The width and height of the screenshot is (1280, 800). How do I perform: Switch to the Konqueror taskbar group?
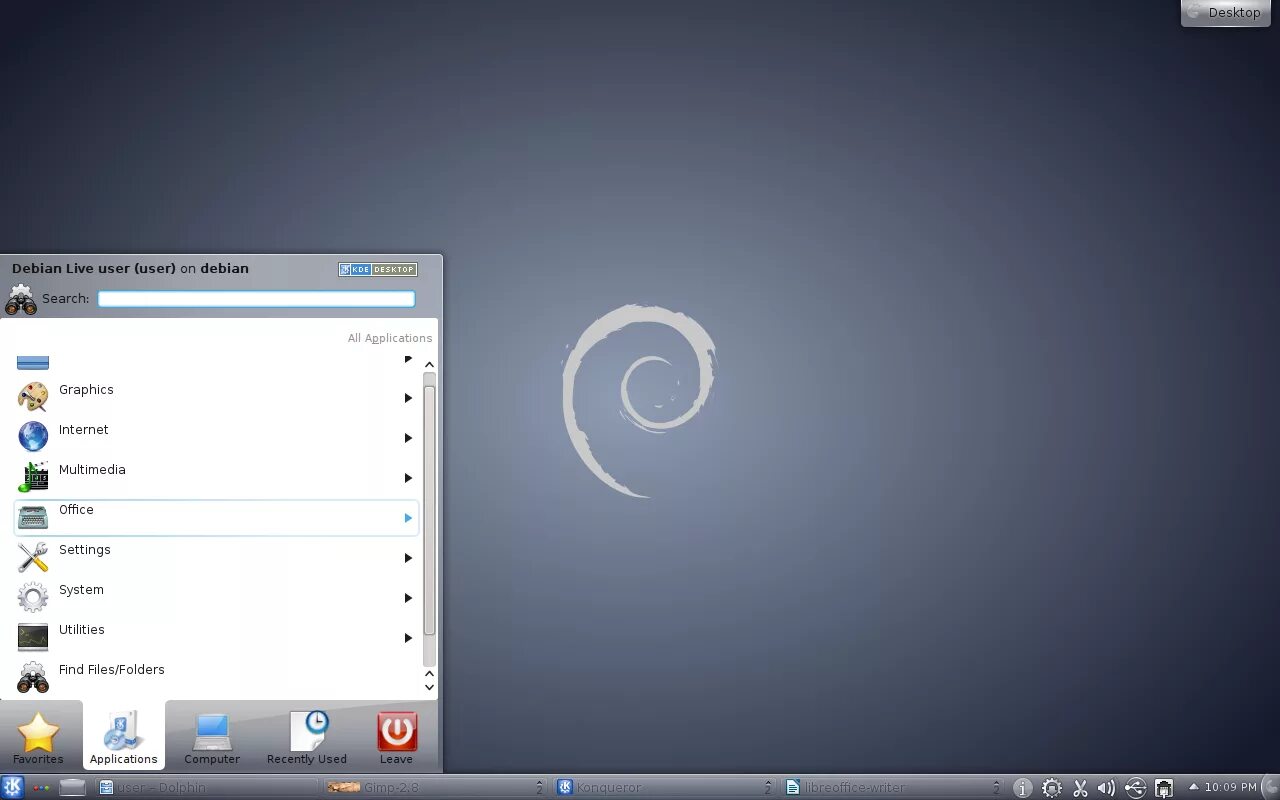click(x=665, y=787)
